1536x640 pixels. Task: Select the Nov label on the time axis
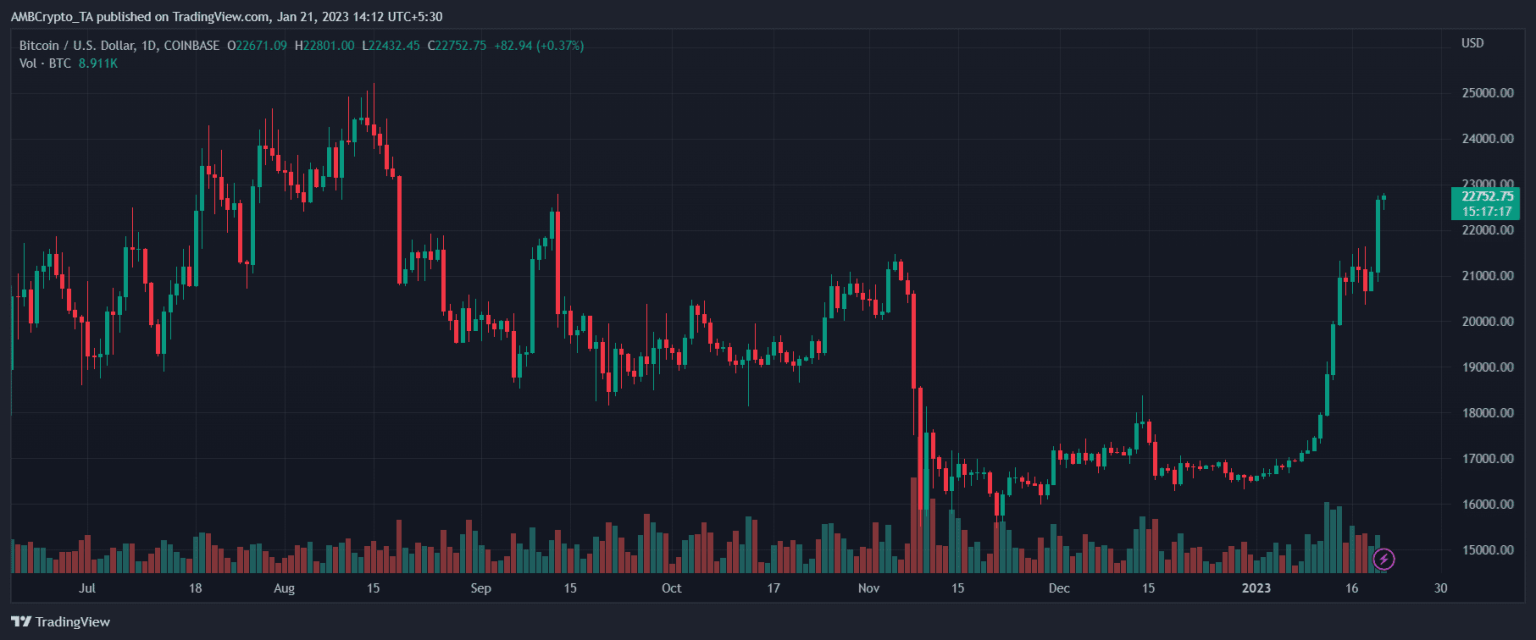tap(868, 589)
